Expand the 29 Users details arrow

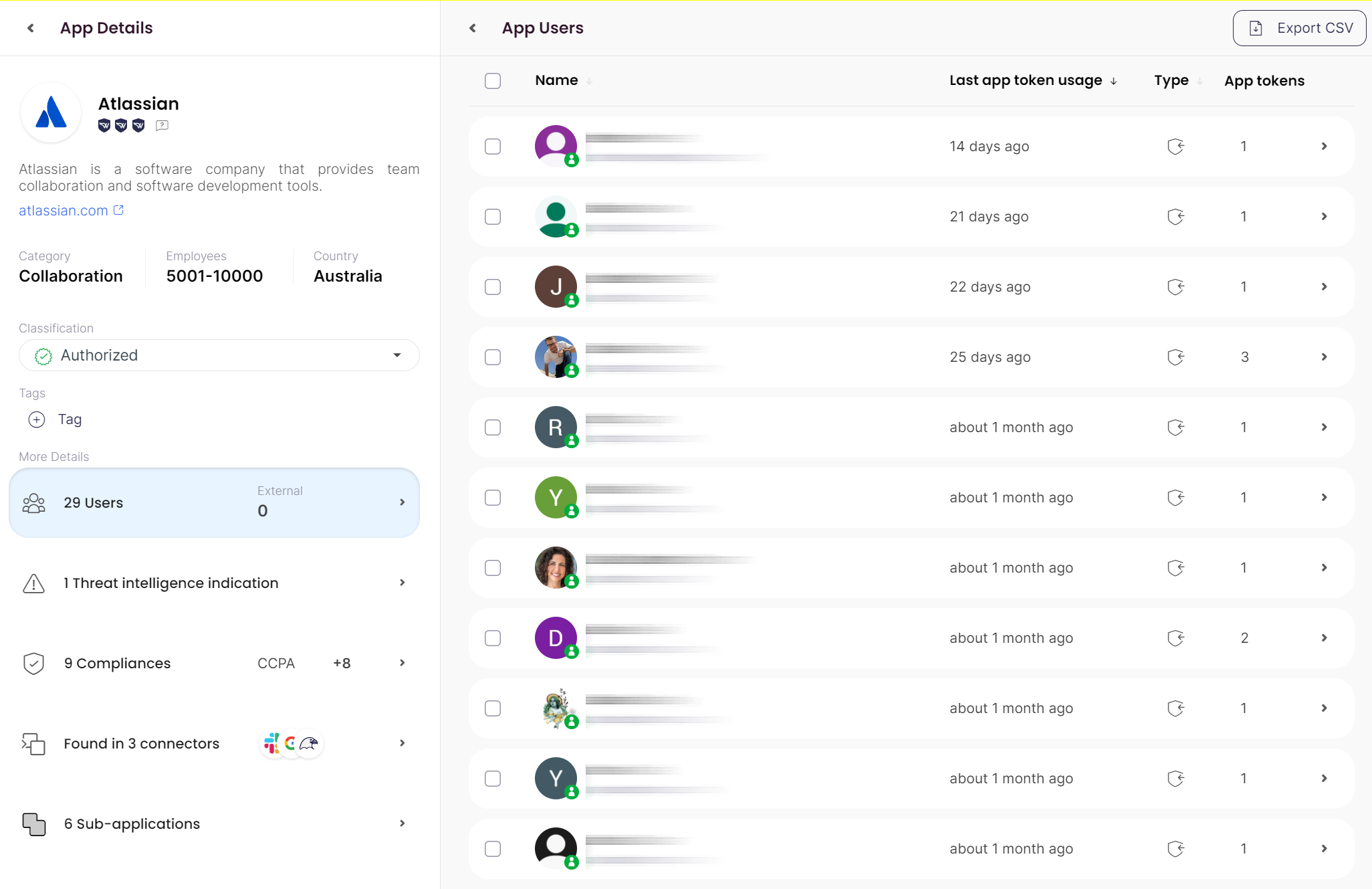coord(403,502)
